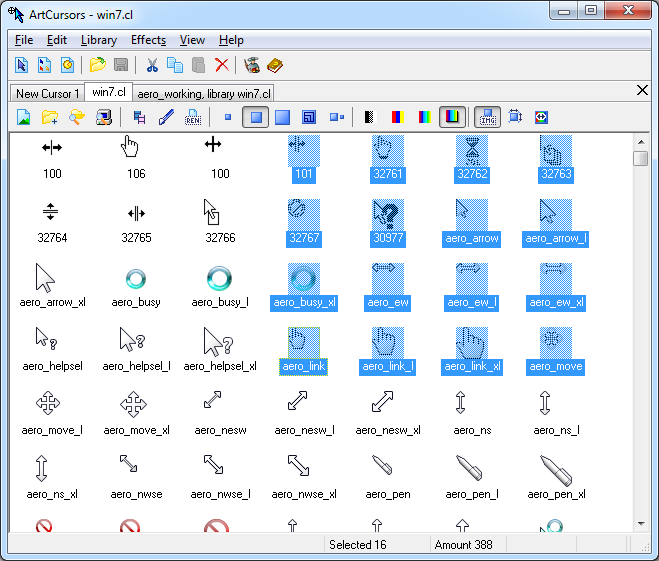Image resolution: width=659 pixels, height=561 pixels.
Task: Click the new cursor icon
Action: (22, 65)
